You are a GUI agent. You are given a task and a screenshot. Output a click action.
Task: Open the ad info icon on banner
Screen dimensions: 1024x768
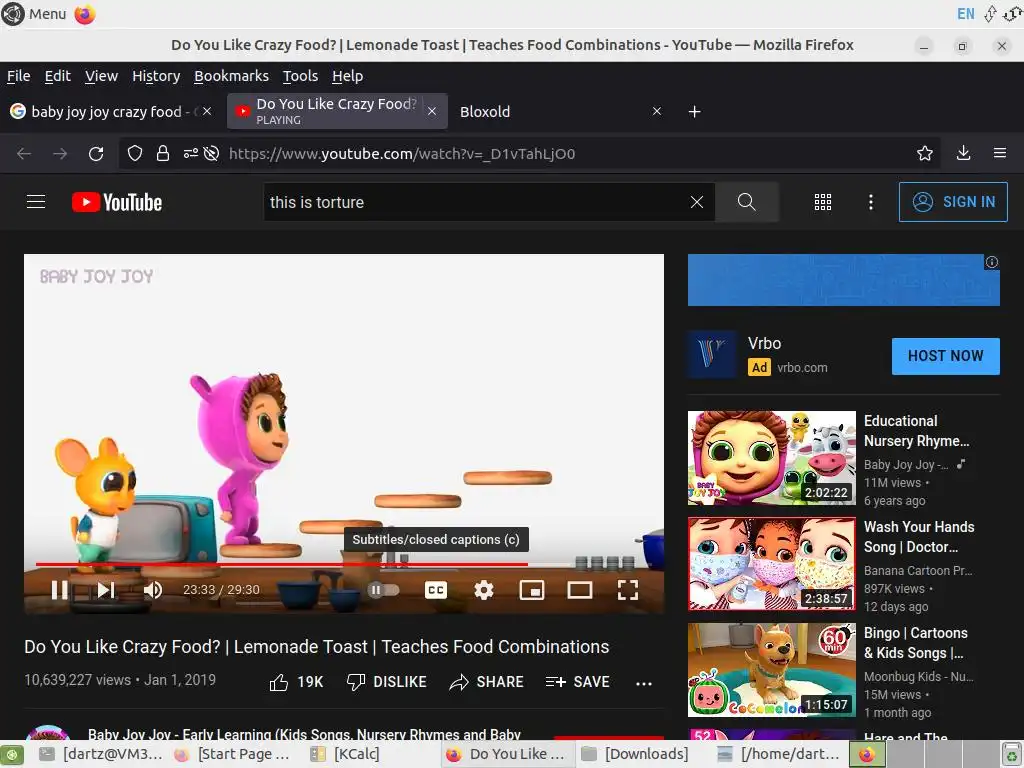991,262
